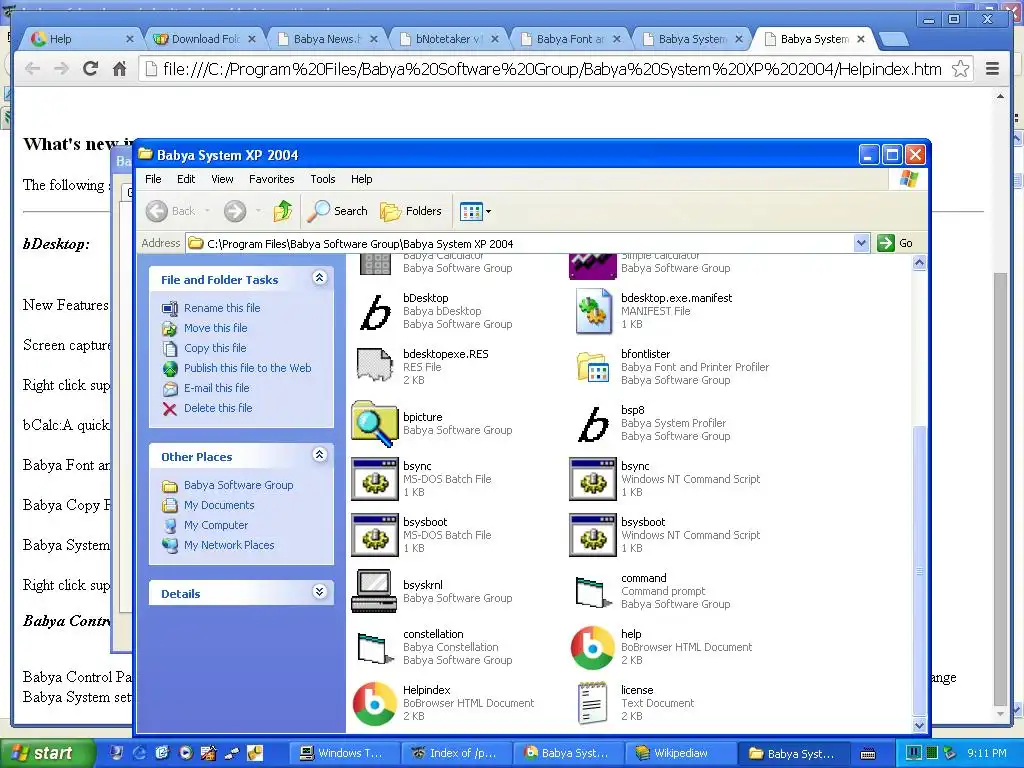
Task: Click the Search toolbar button
Action: (x=337, y=211)
